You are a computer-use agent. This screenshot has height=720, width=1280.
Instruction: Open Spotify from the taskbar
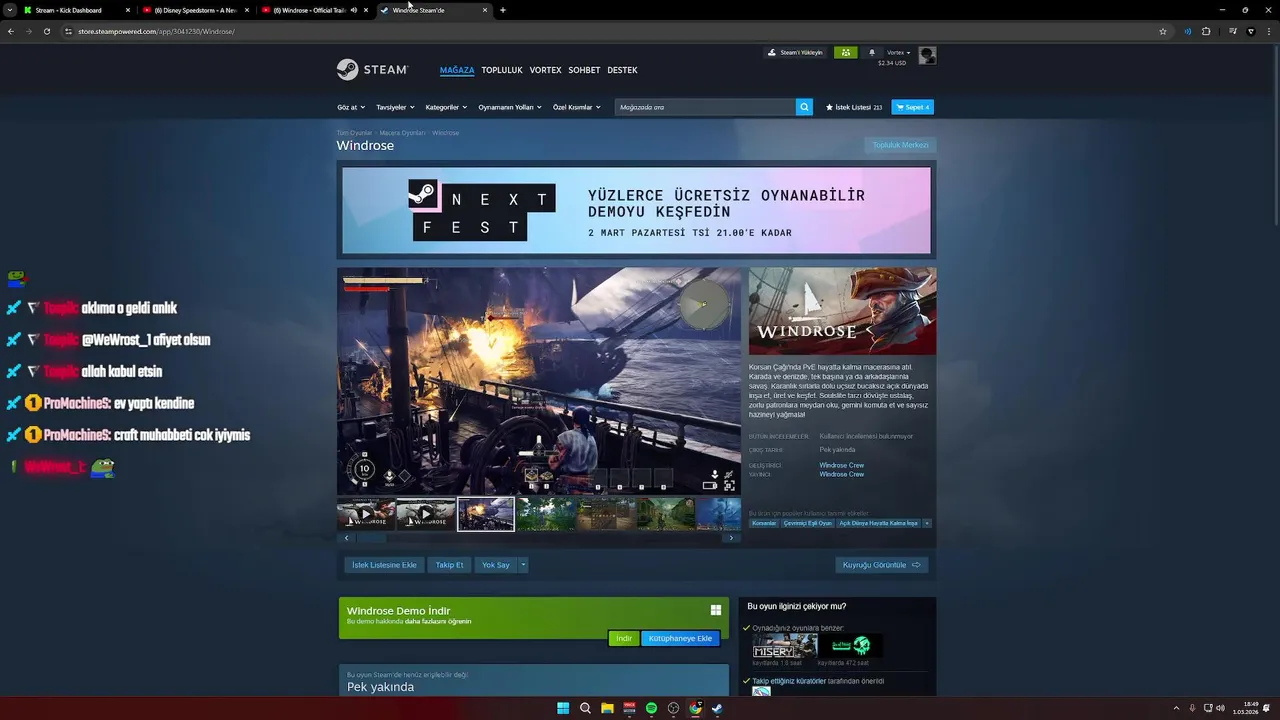click(651, 708)
